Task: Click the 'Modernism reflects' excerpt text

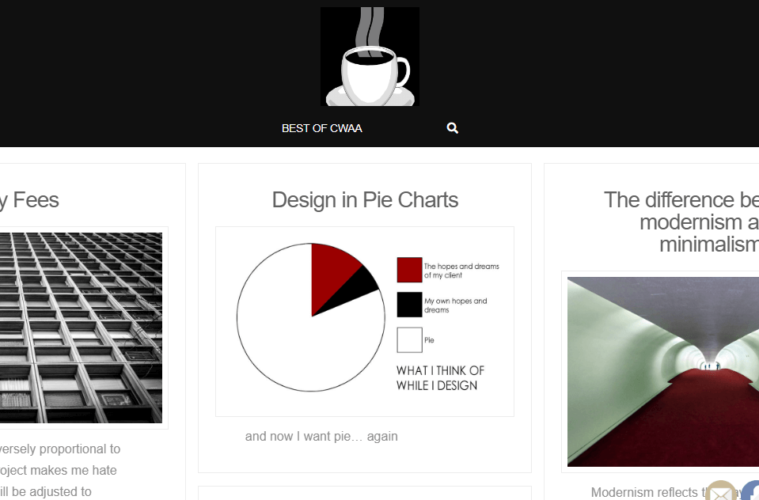Action: [645, 492]
